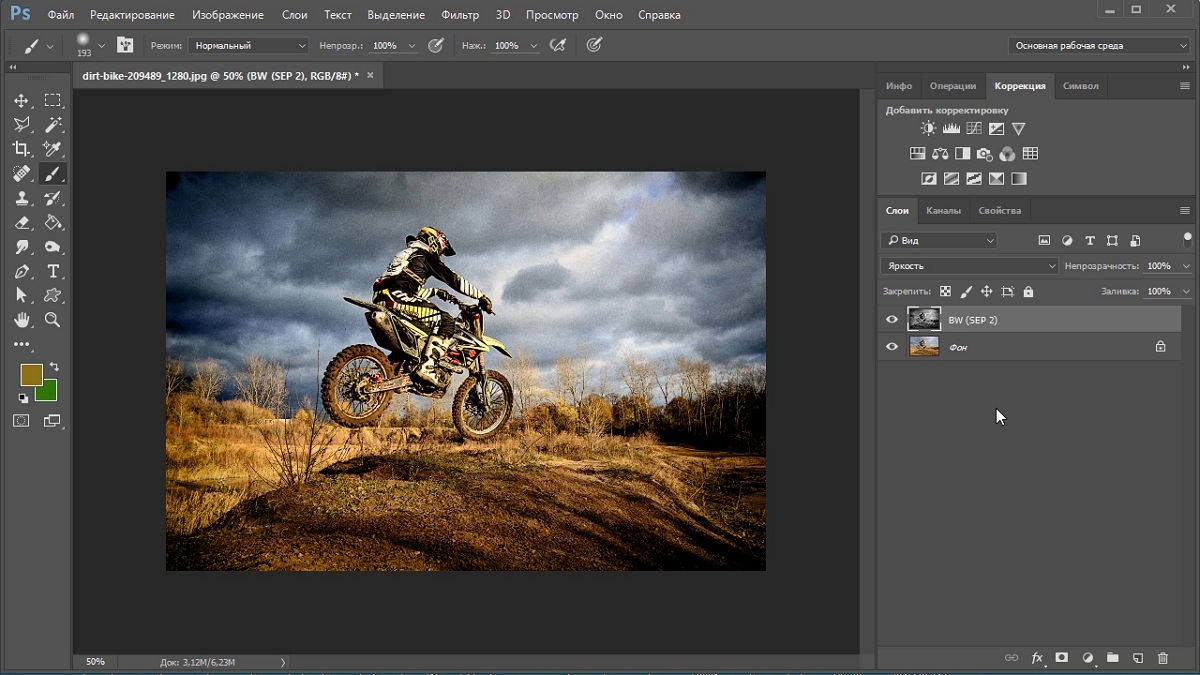Switch to the Операции tab
The image size is (1200, 675).
click(x=952, y=86)
